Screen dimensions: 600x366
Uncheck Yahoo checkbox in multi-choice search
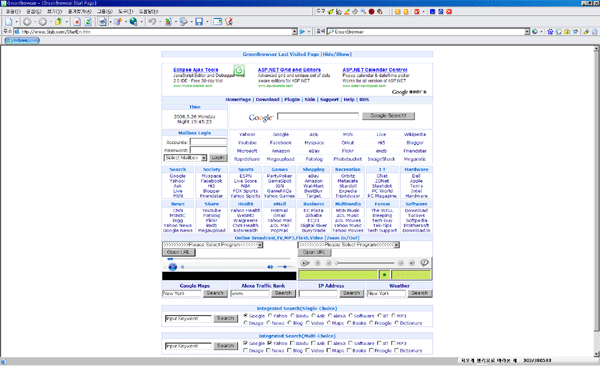point(270,343)
